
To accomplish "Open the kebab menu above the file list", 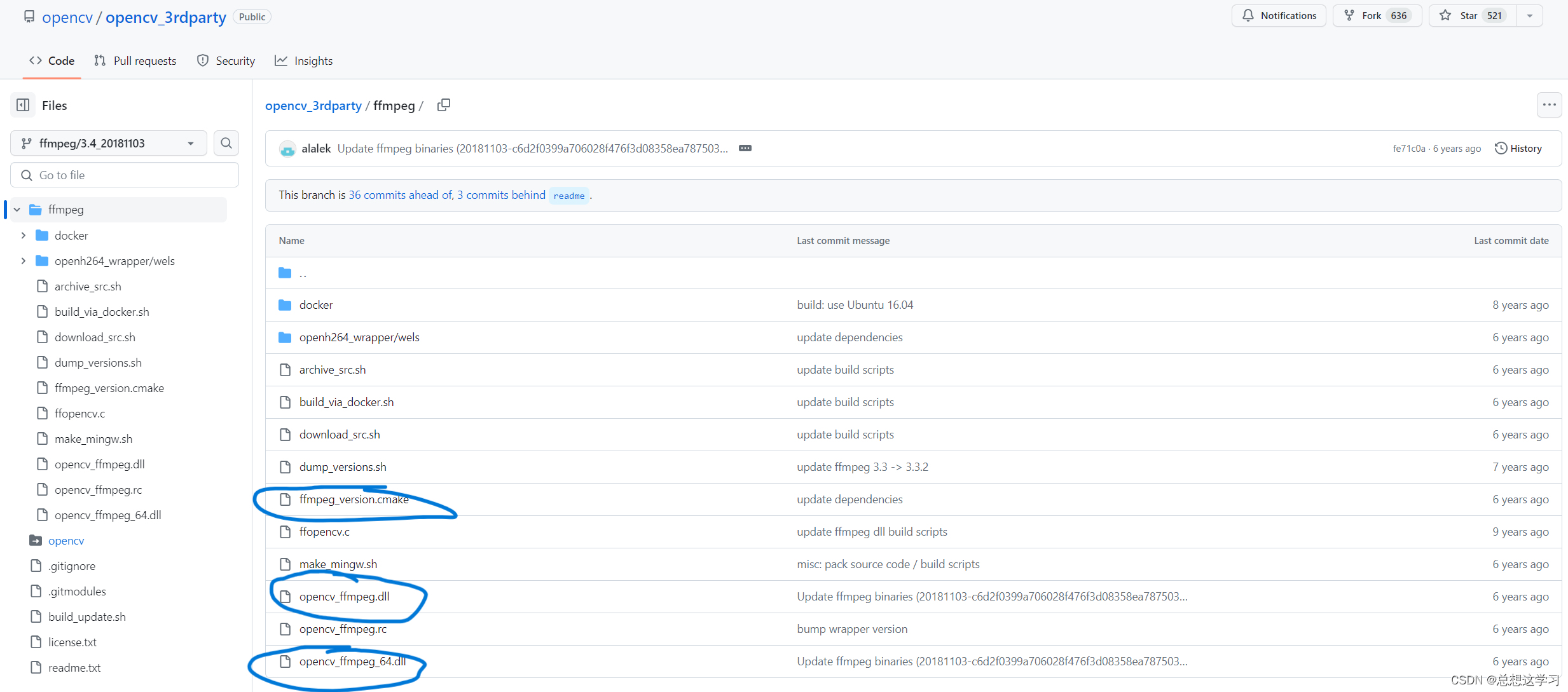I will tap(1549, 104).
